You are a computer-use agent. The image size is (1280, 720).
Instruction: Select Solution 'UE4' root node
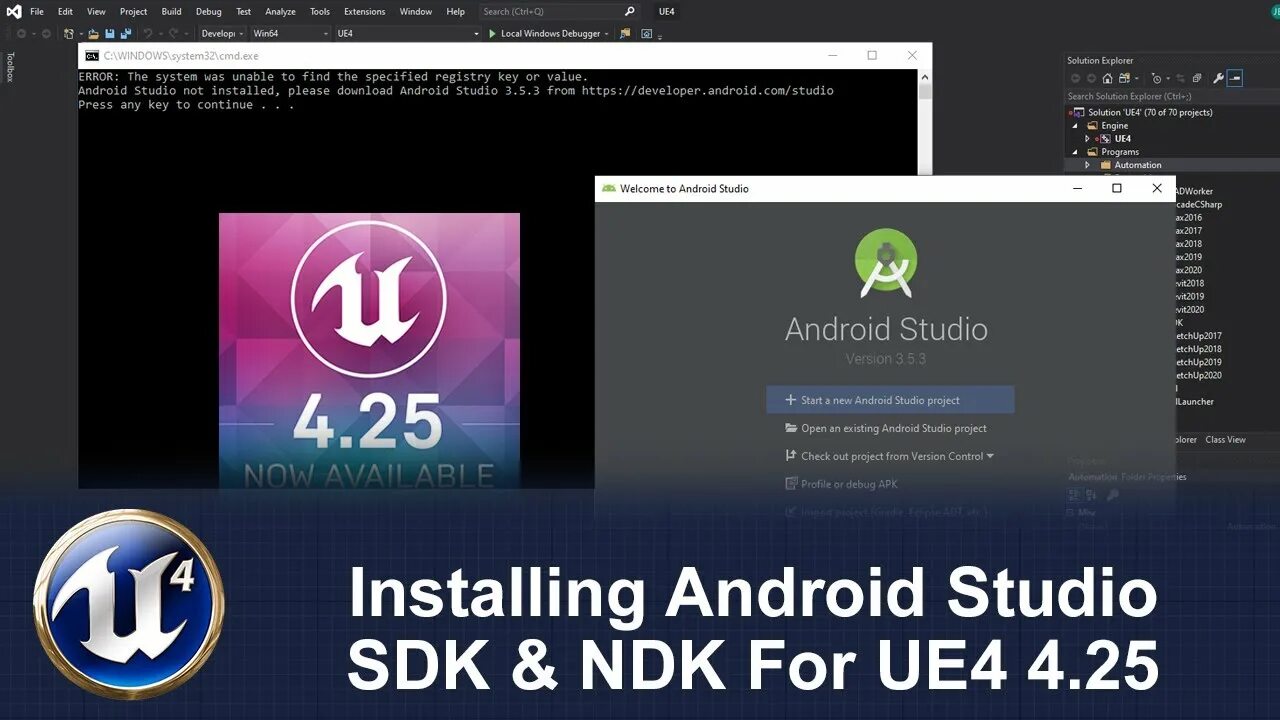tap(1142, 112)
